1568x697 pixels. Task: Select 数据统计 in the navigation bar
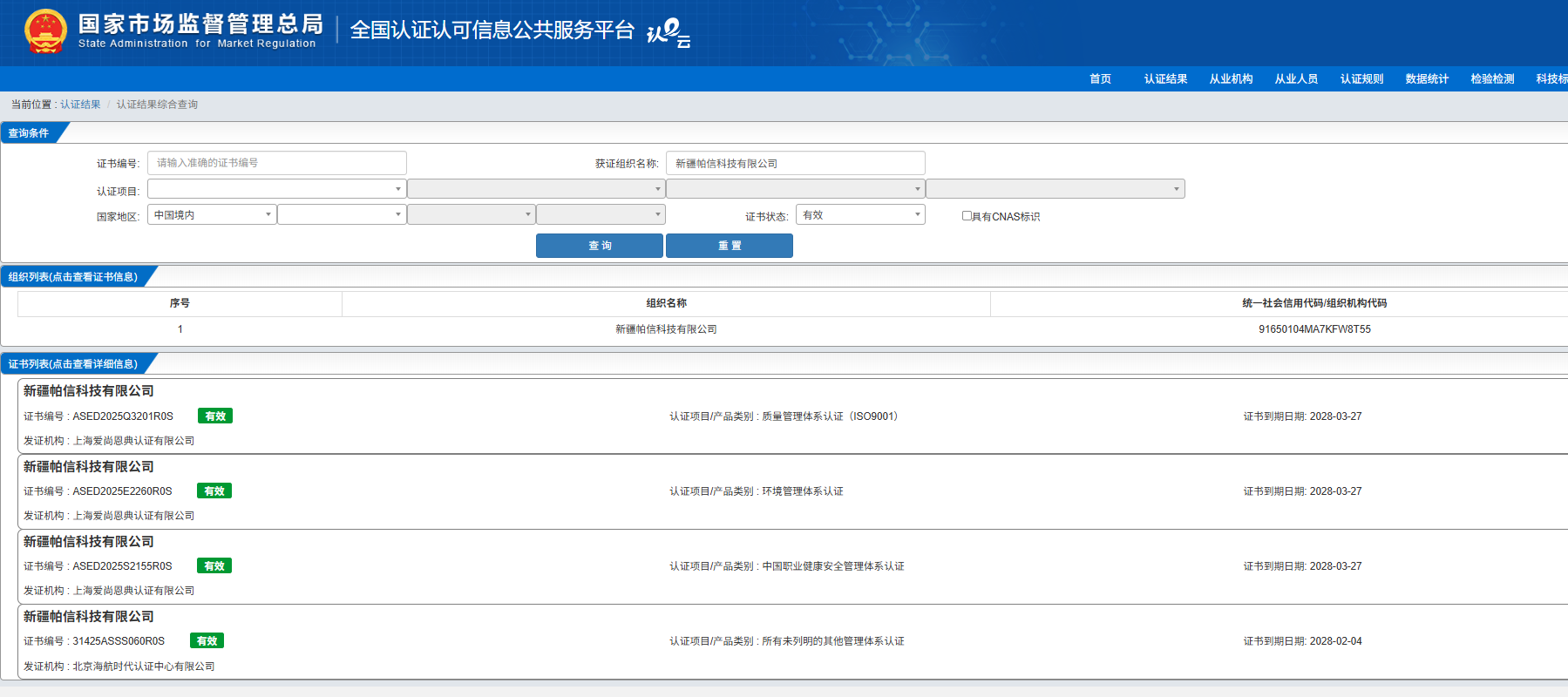tap(1427, 79)
